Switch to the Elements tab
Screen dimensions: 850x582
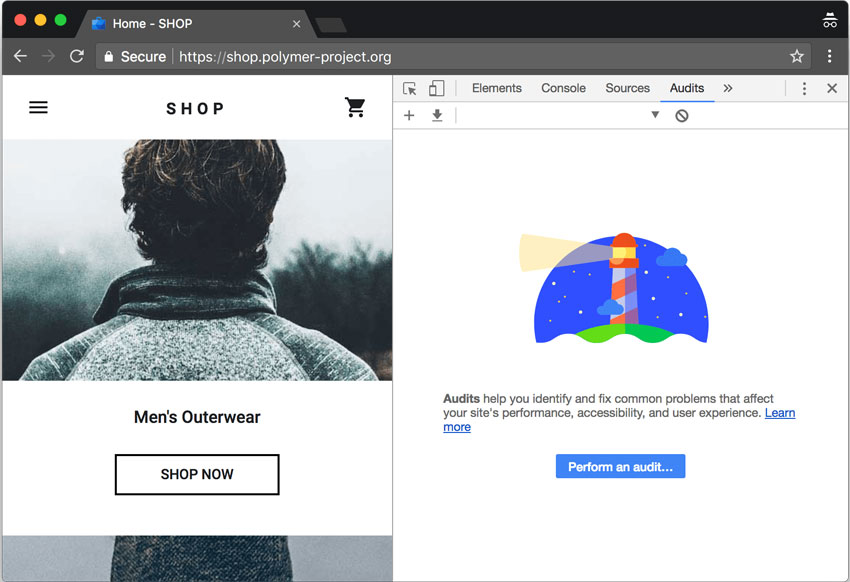tap(496, 88)
